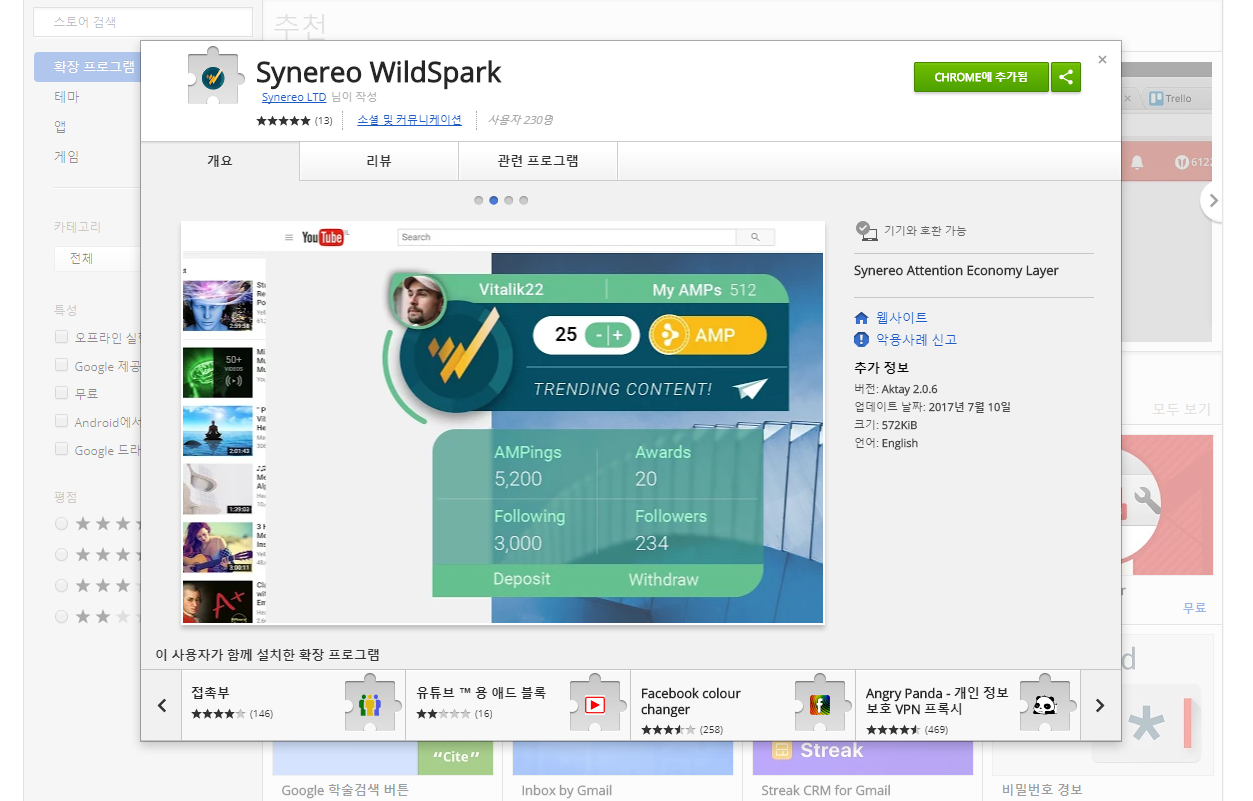Click the green CHROME에 추가됨 button

[981, 77]
